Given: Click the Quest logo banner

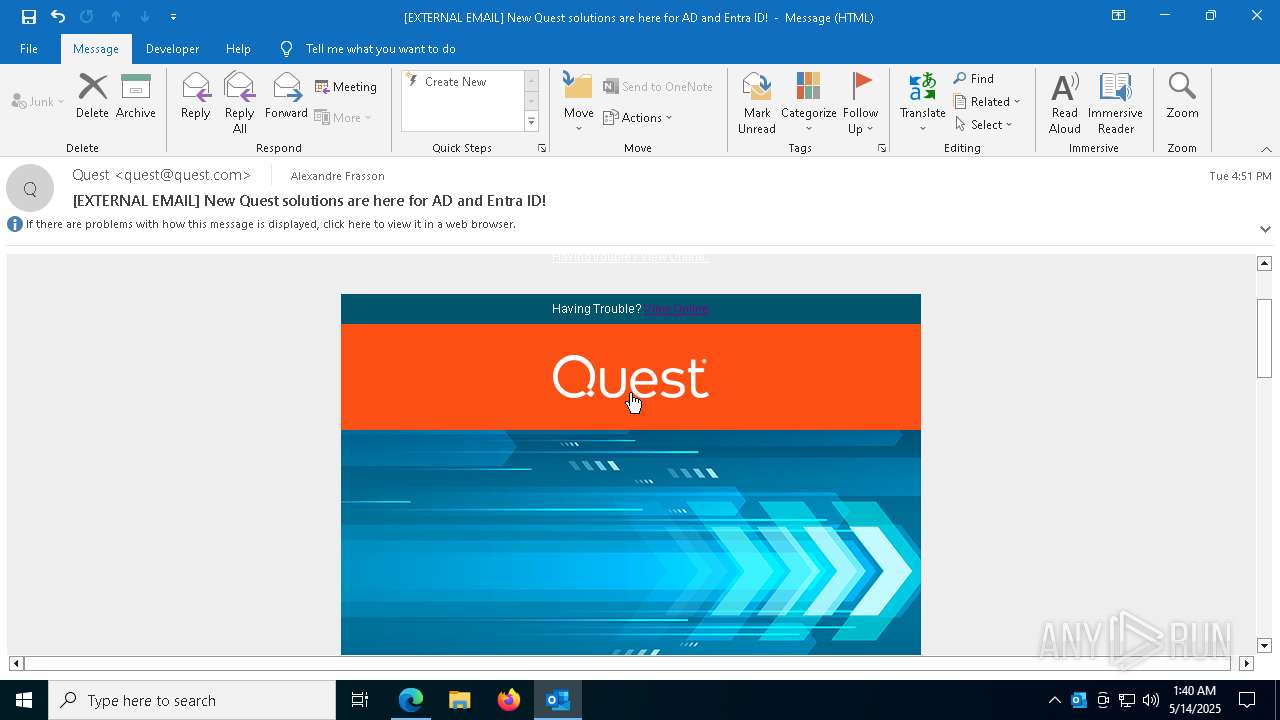Looking at the screenshot, I should 631,377.
